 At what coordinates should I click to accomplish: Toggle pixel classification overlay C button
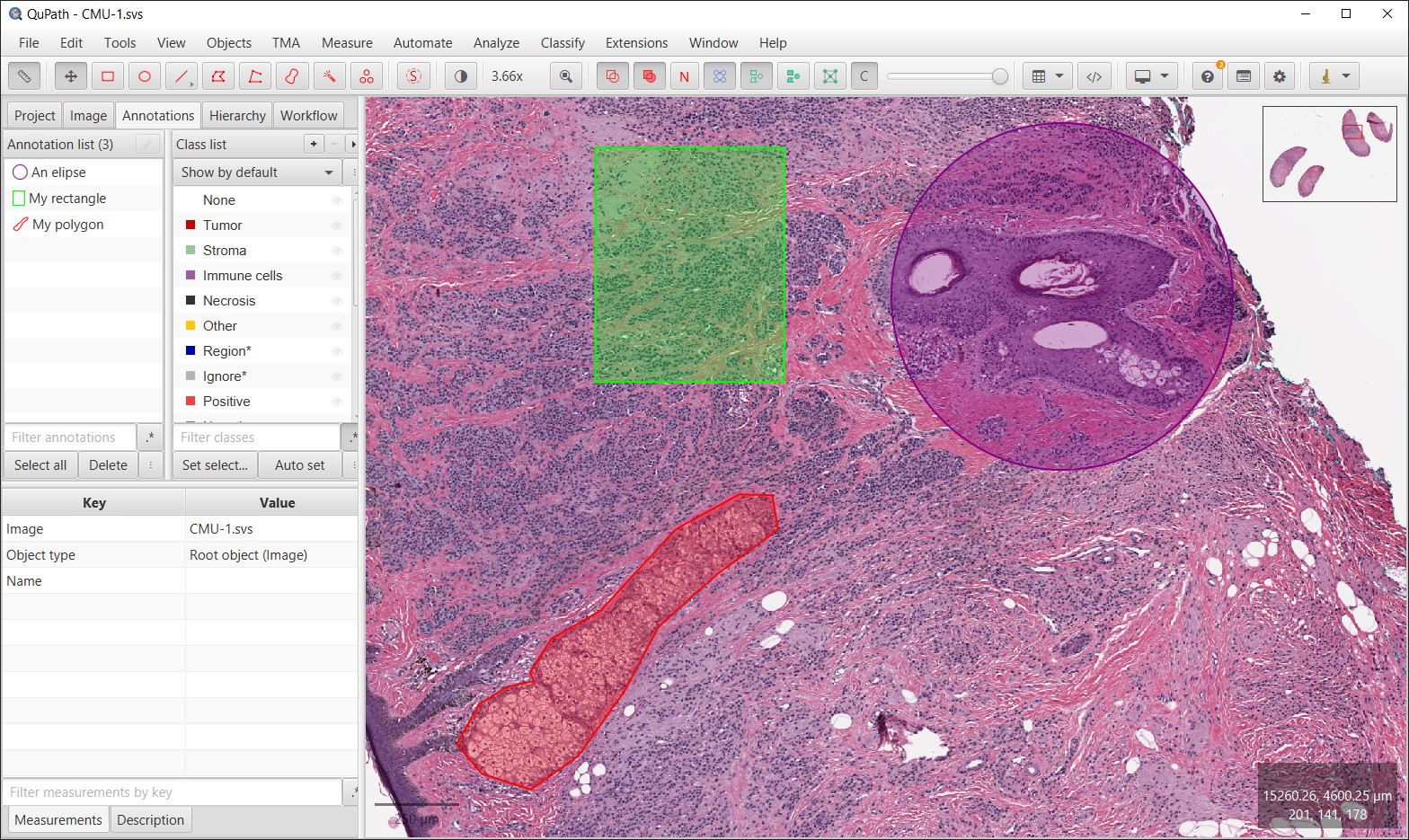point(864,76)
